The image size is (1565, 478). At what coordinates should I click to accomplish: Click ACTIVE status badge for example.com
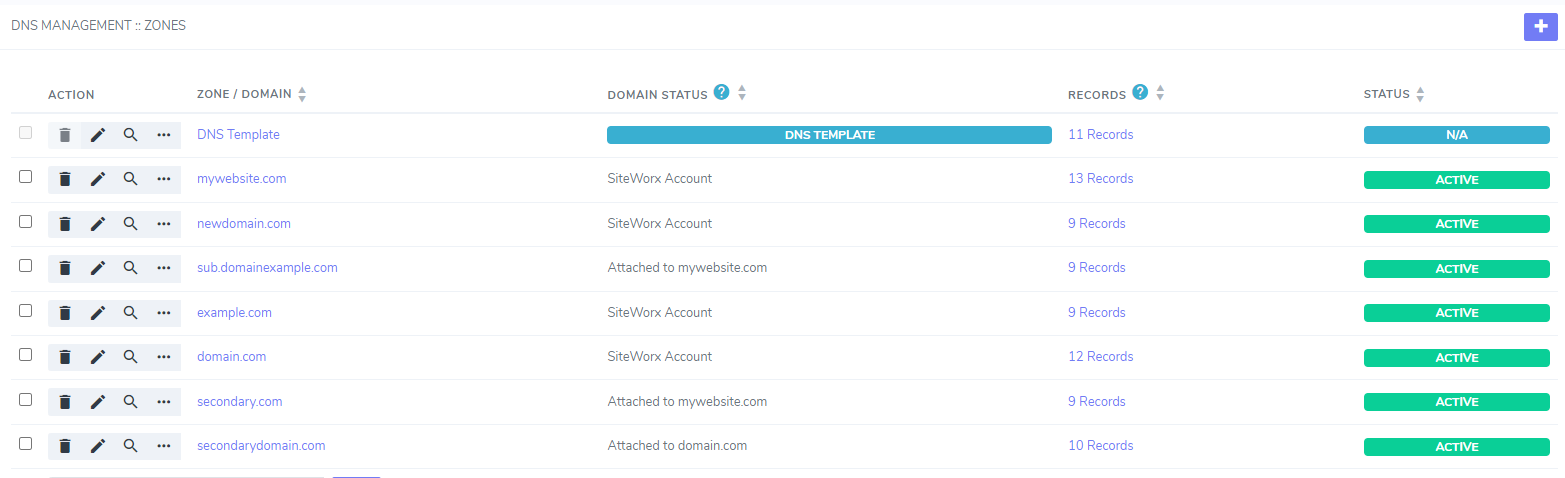1456,313
